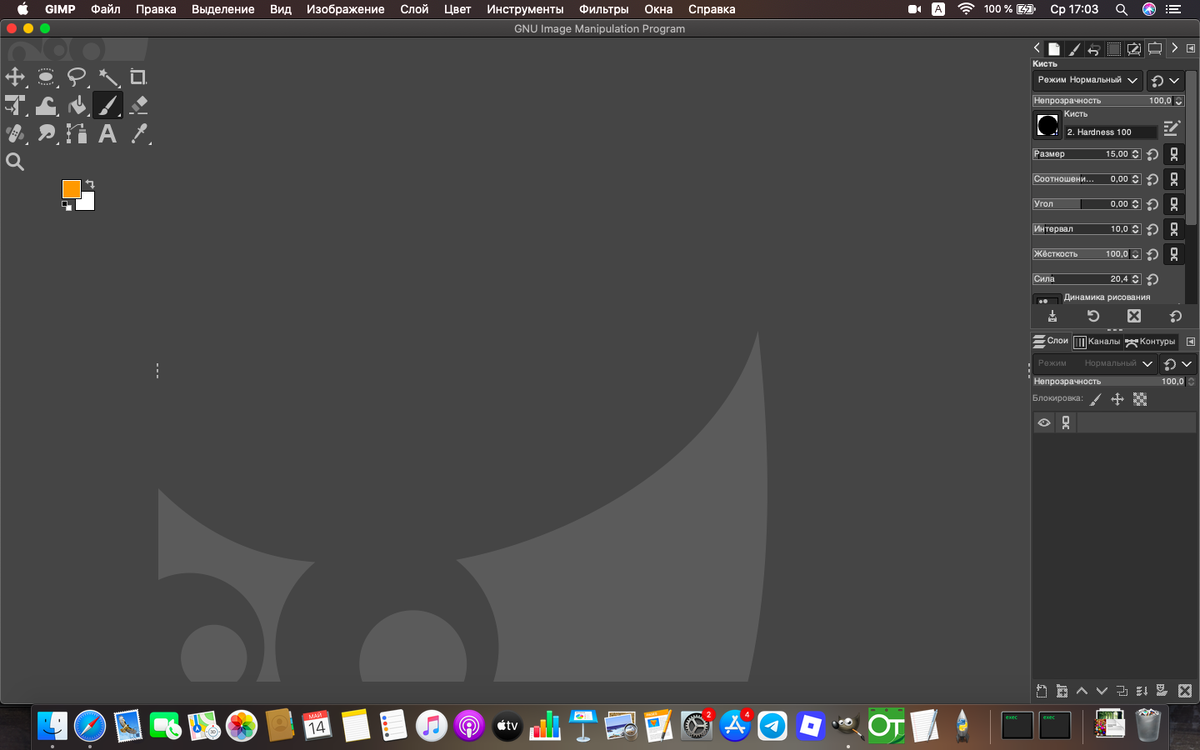Pick the Fuzzy Select magic wand
This screenshot has height=750, width=1200.
[x=108, y=77]
